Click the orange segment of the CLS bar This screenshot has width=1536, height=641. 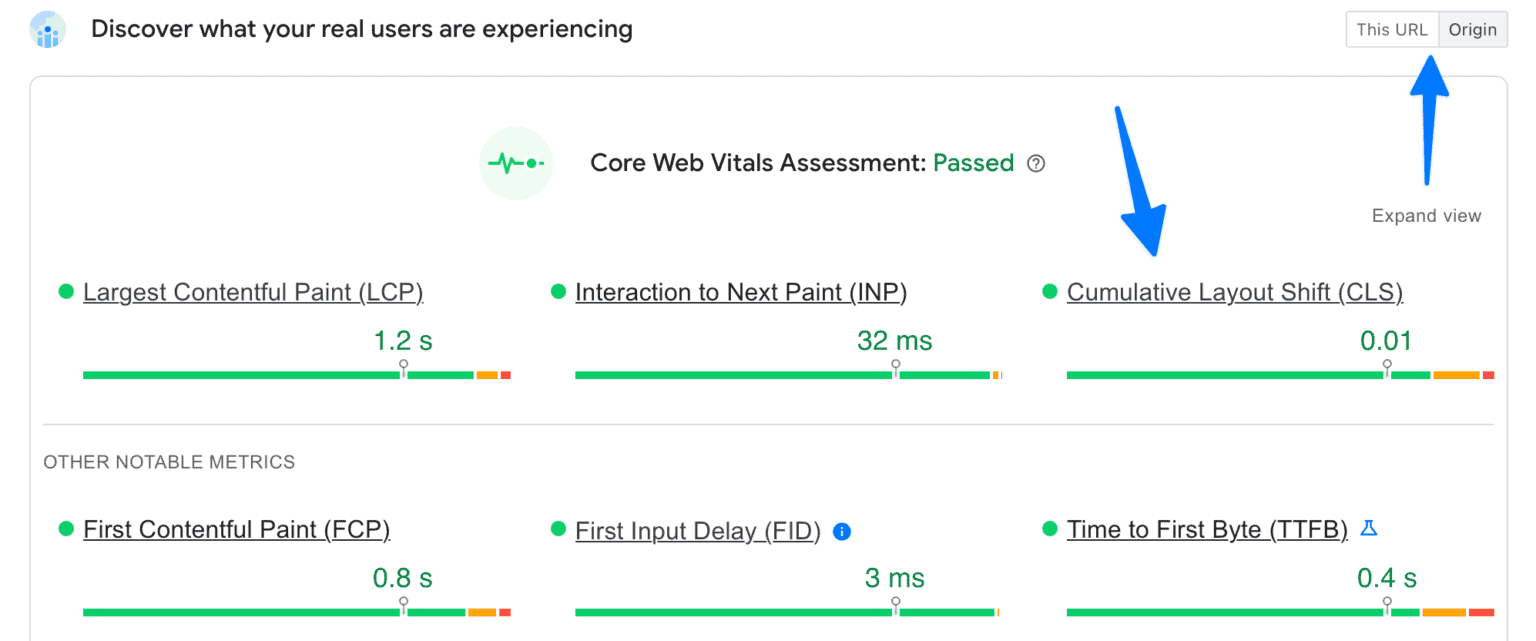tap(1455, 375)
